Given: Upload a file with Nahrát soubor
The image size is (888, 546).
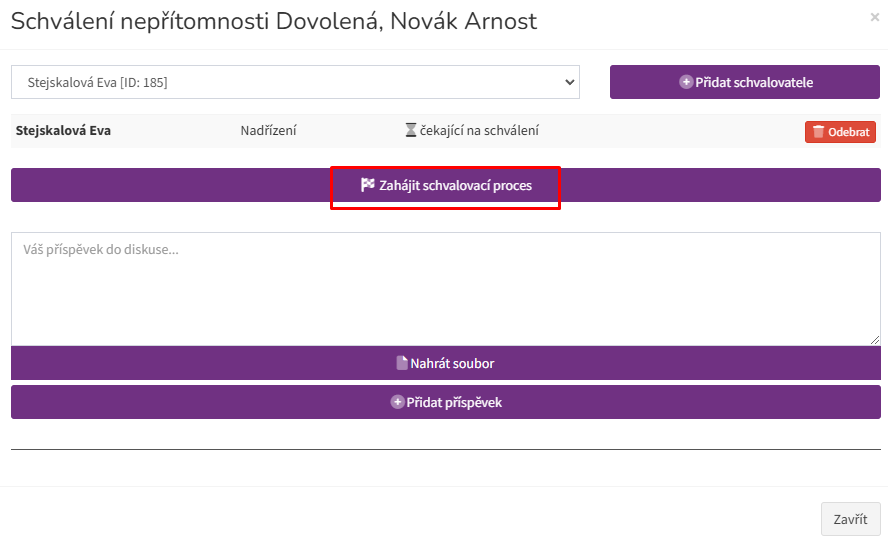Looking at the screenshot, I should pos(446,363).
